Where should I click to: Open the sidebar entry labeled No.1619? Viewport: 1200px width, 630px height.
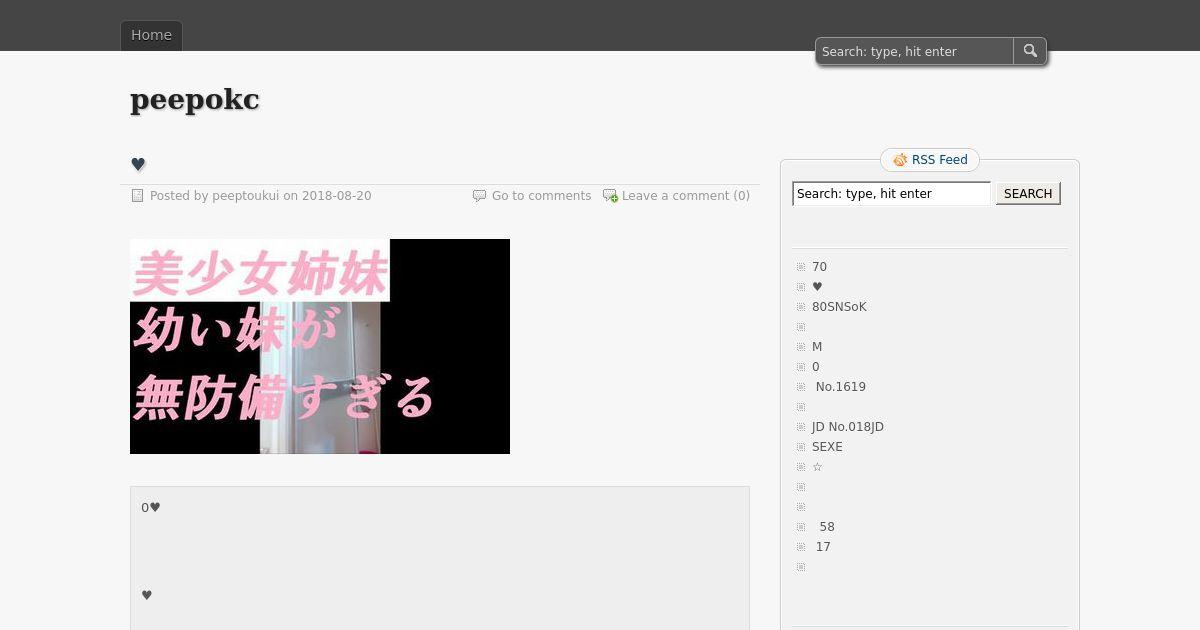click(x=841, y=387)
